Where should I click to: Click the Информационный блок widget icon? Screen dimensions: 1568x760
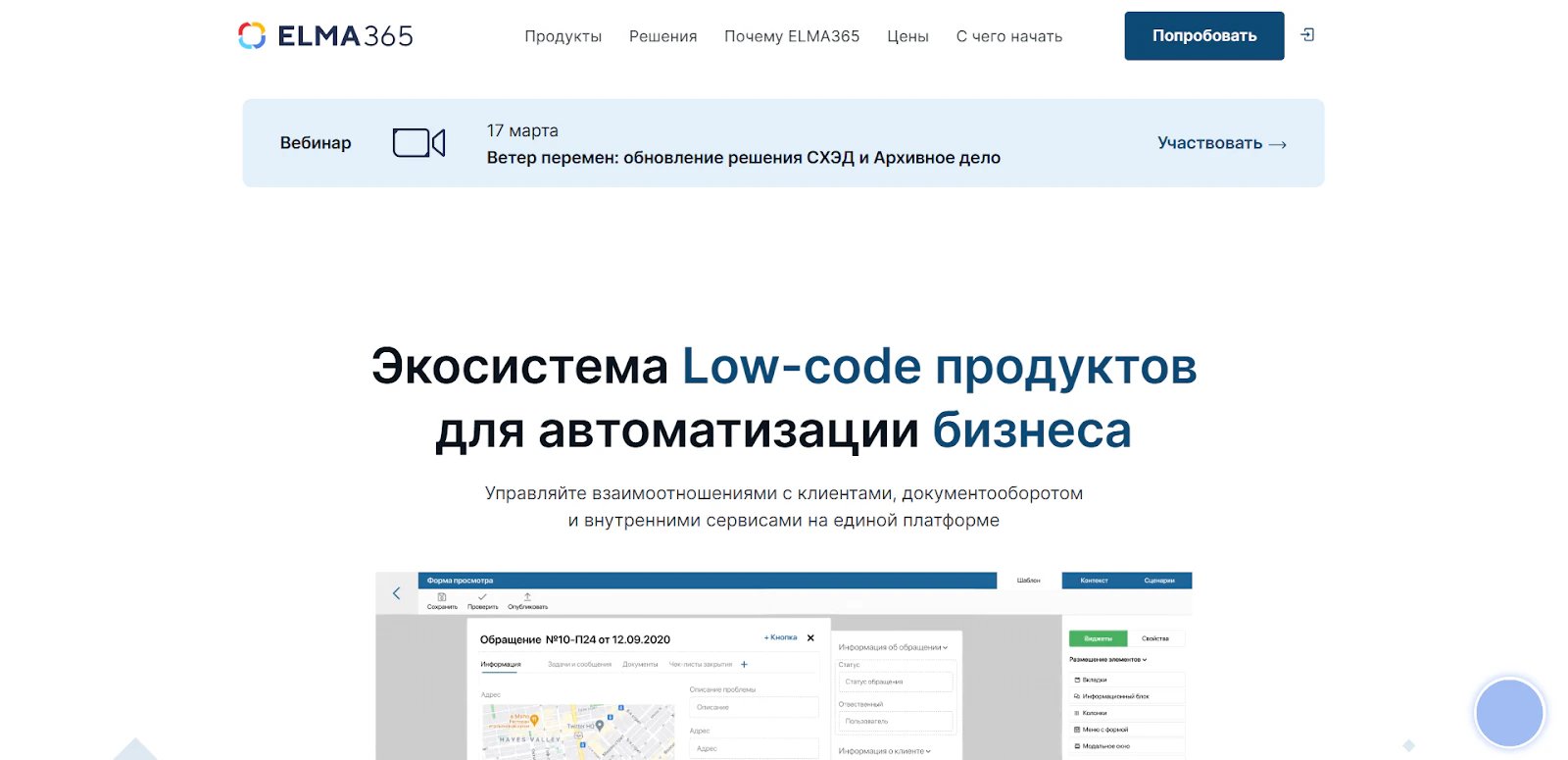point(1077,696)
